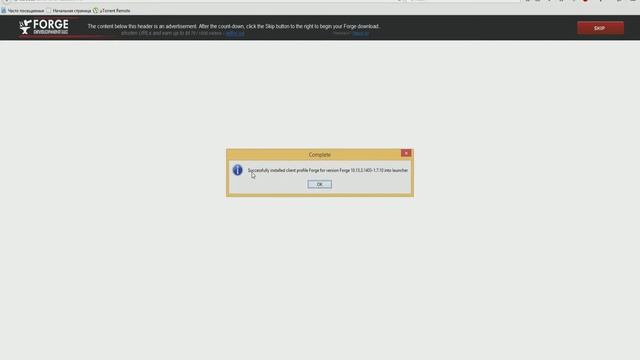
Task: Close the Complete dialog with the X
Action: tap(406, 153)
